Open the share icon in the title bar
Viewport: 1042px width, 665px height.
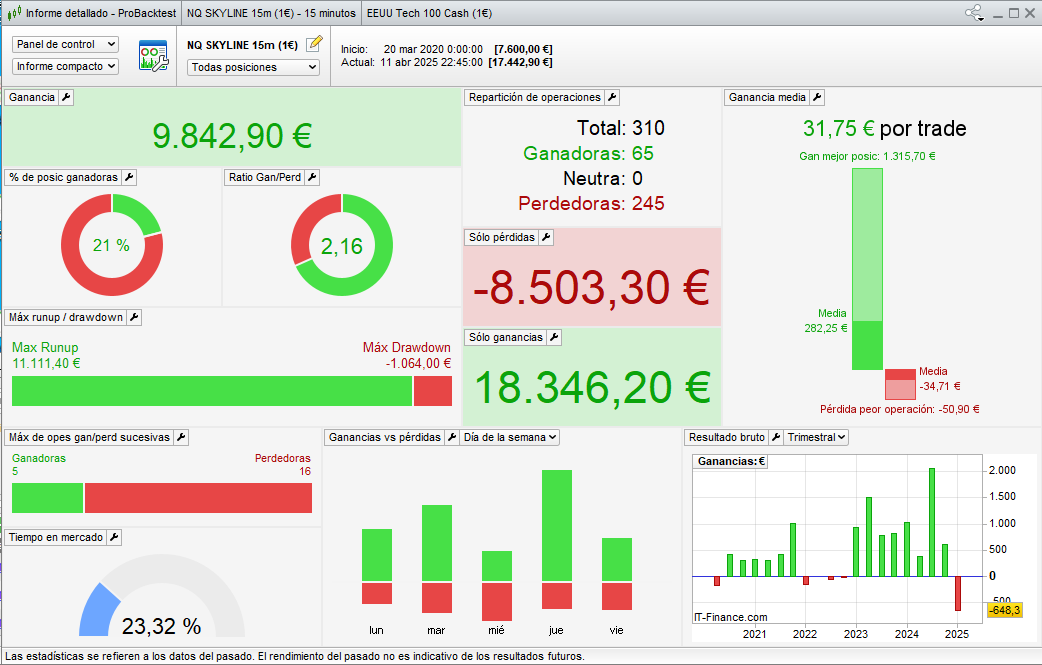coord(974,13)
